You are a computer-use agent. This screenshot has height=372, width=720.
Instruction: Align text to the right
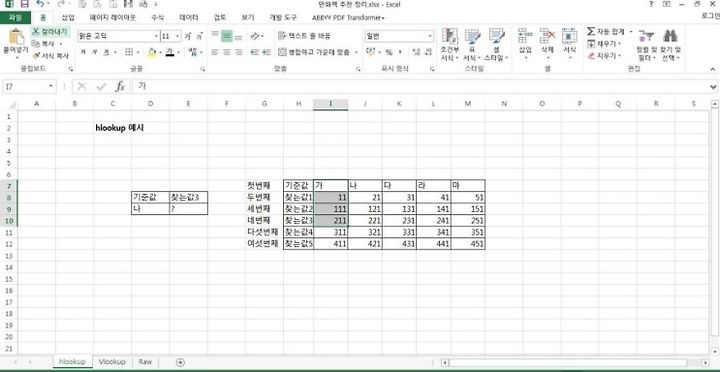[x=238, y=52]
